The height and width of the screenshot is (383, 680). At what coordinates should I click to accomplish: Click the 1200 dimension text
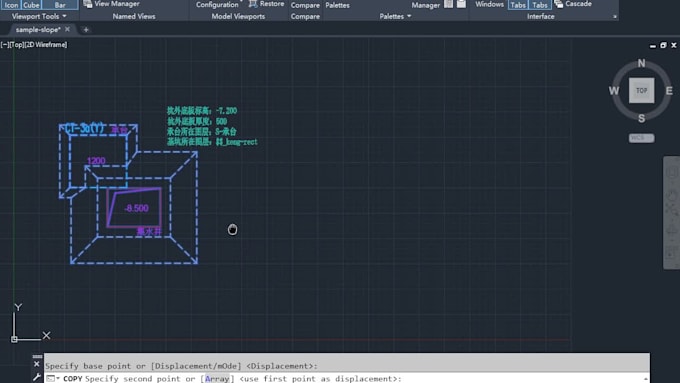[96, 161]
